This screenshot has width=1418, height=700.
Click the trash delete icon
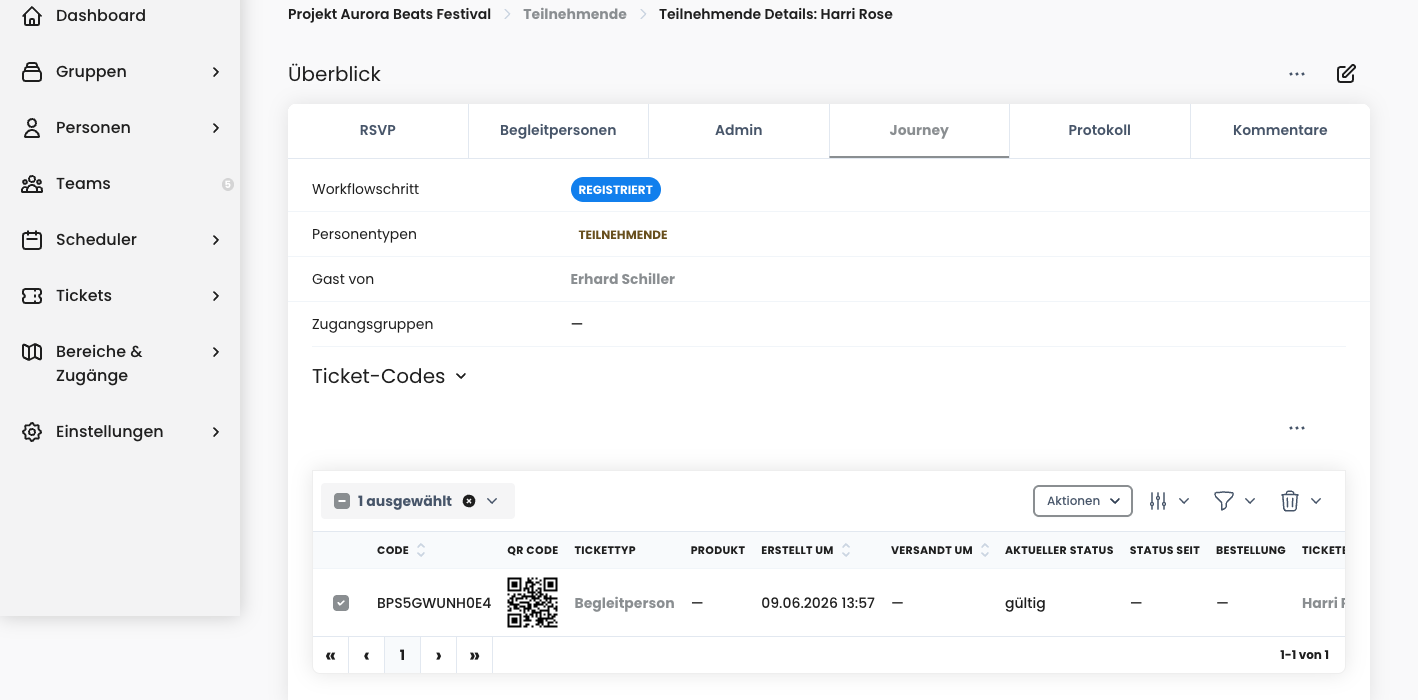pos(1290,501)
